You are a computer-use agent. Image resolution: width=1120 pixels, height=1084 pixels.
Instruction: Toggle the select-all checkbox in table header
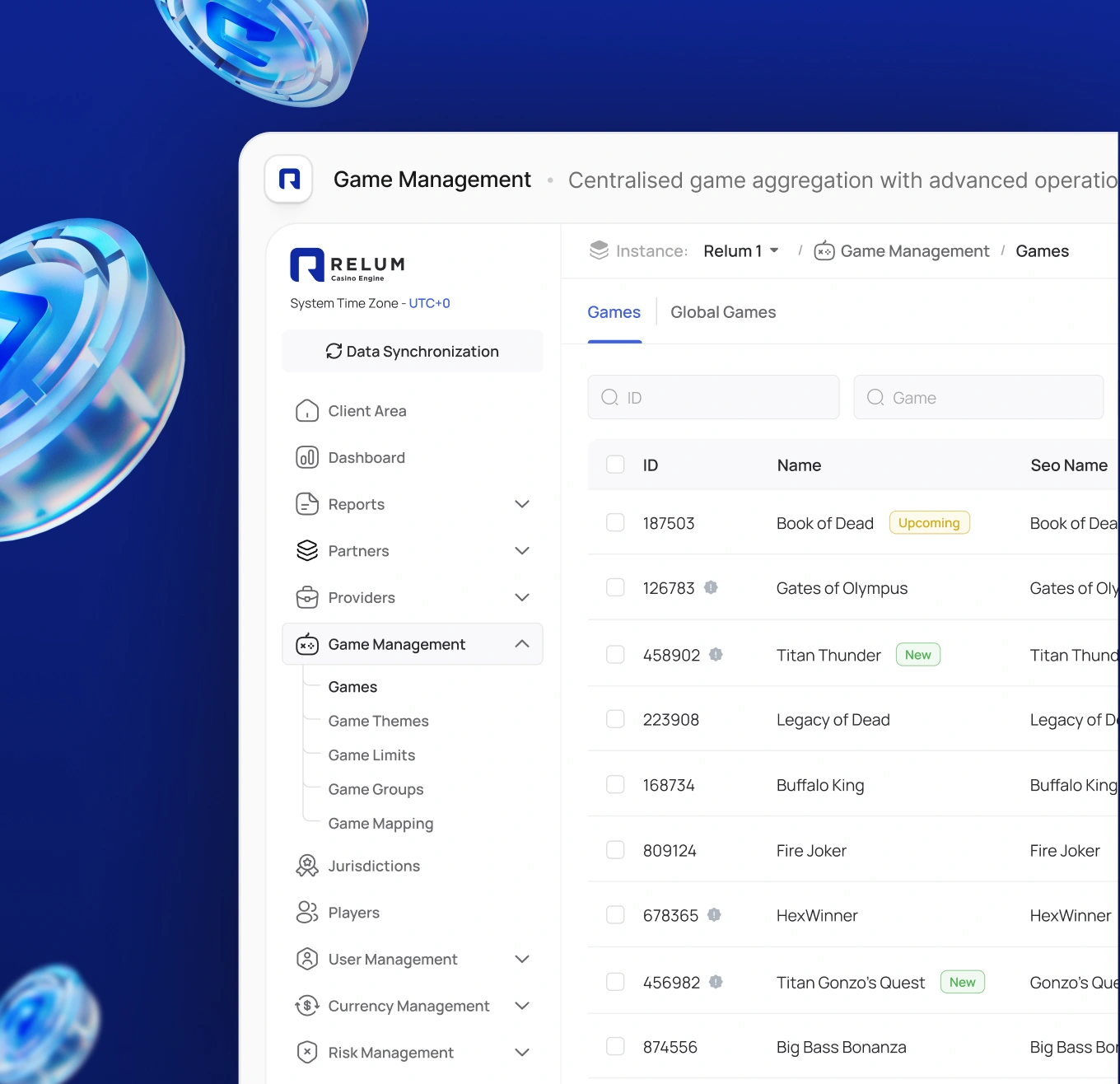[x=615, y=465]
